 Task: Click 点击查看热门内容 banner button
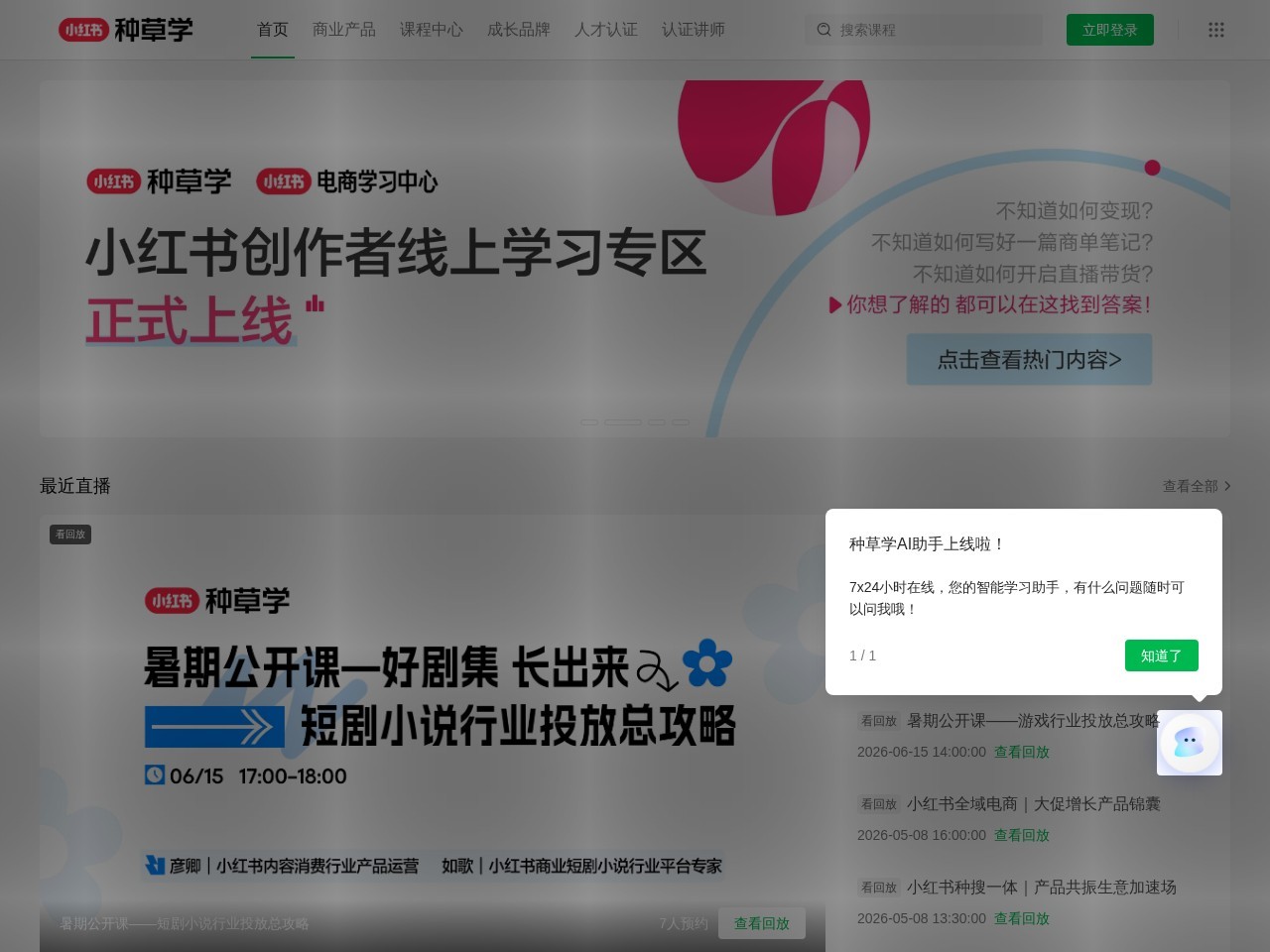(x=1029, y=359)
